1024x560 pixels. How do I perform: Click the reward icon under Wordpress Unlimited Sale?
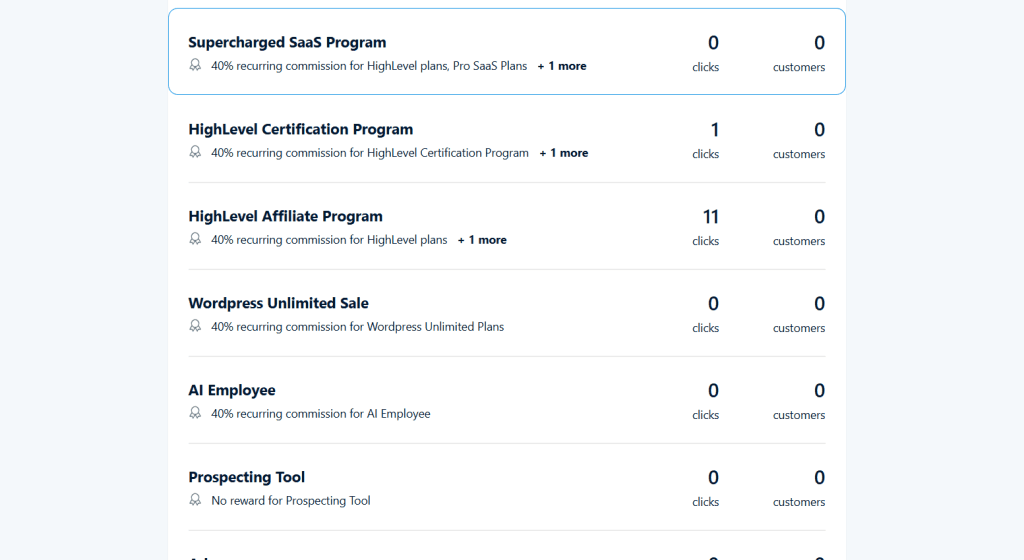point(195,326)
